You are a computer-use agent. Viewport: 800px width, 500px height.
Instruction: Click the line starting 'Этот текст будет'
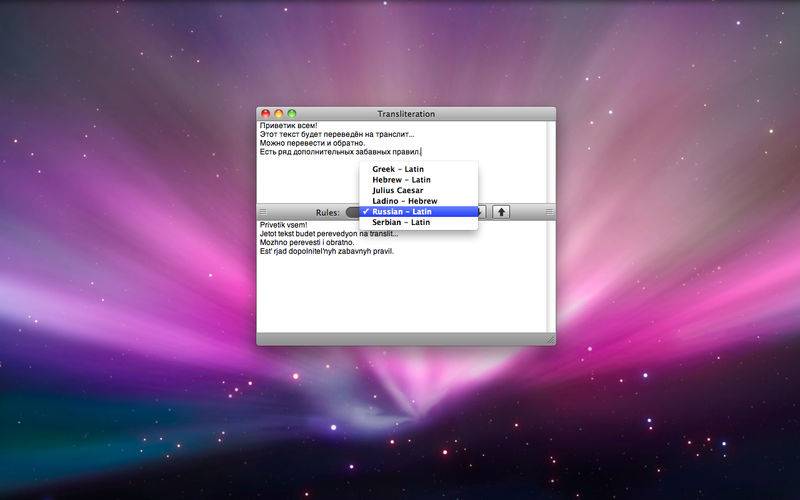point(337,135)
